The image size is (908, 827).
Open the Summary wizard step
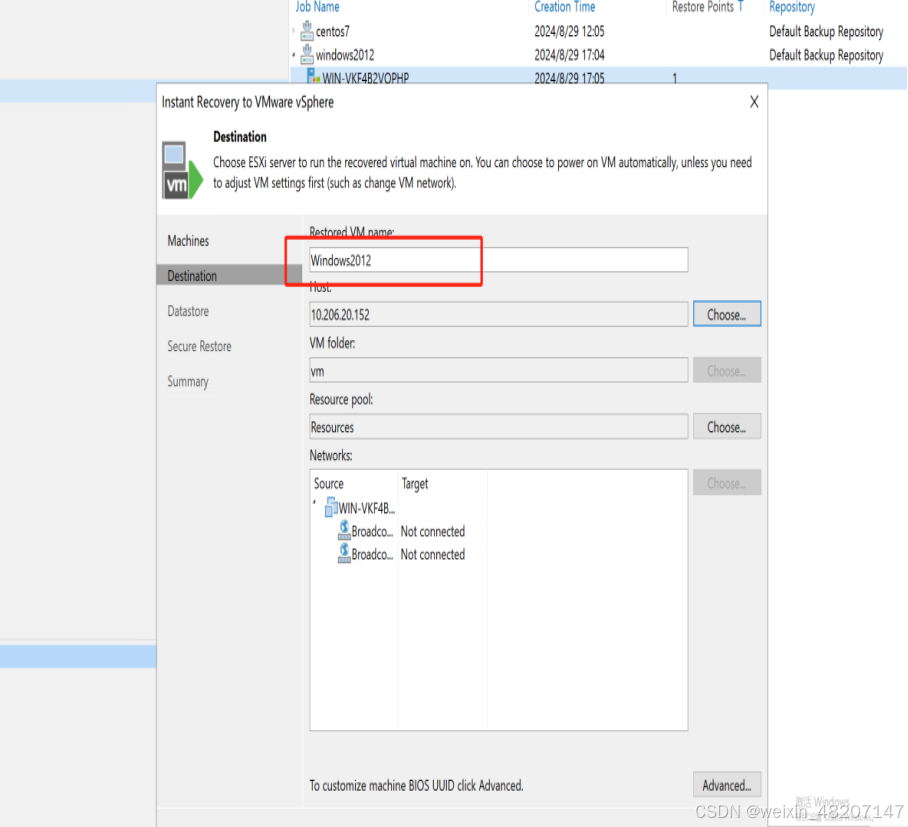tap(188, 382)
